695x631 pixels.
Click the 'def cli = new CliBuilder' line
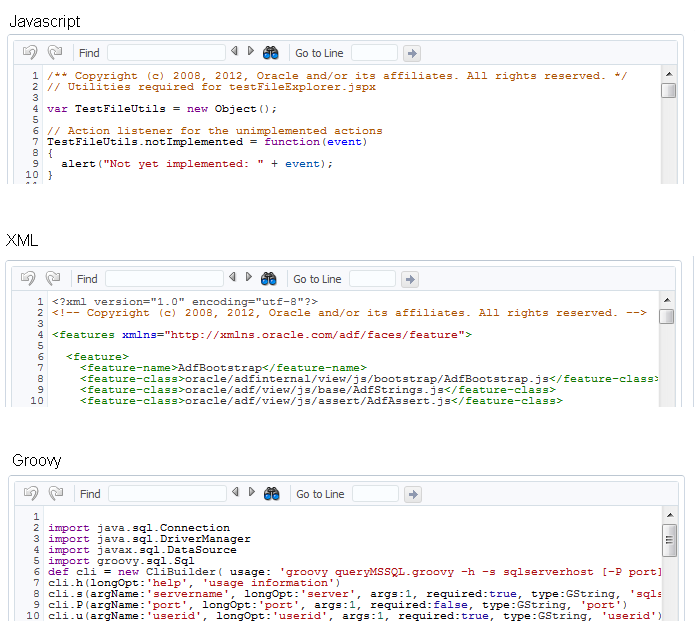[355, 572]
